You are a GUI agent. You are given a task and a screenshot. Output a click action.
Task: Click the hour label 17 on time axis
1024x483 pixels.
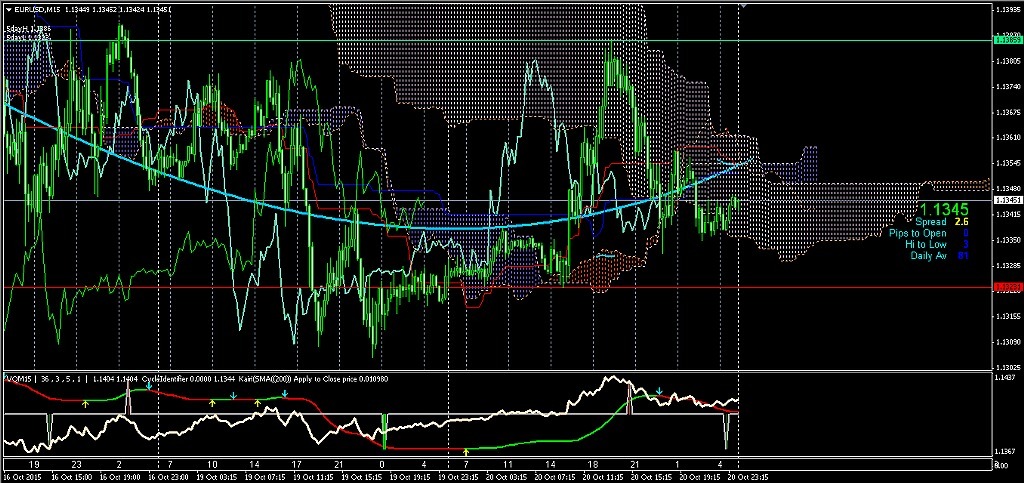point(297,465)
